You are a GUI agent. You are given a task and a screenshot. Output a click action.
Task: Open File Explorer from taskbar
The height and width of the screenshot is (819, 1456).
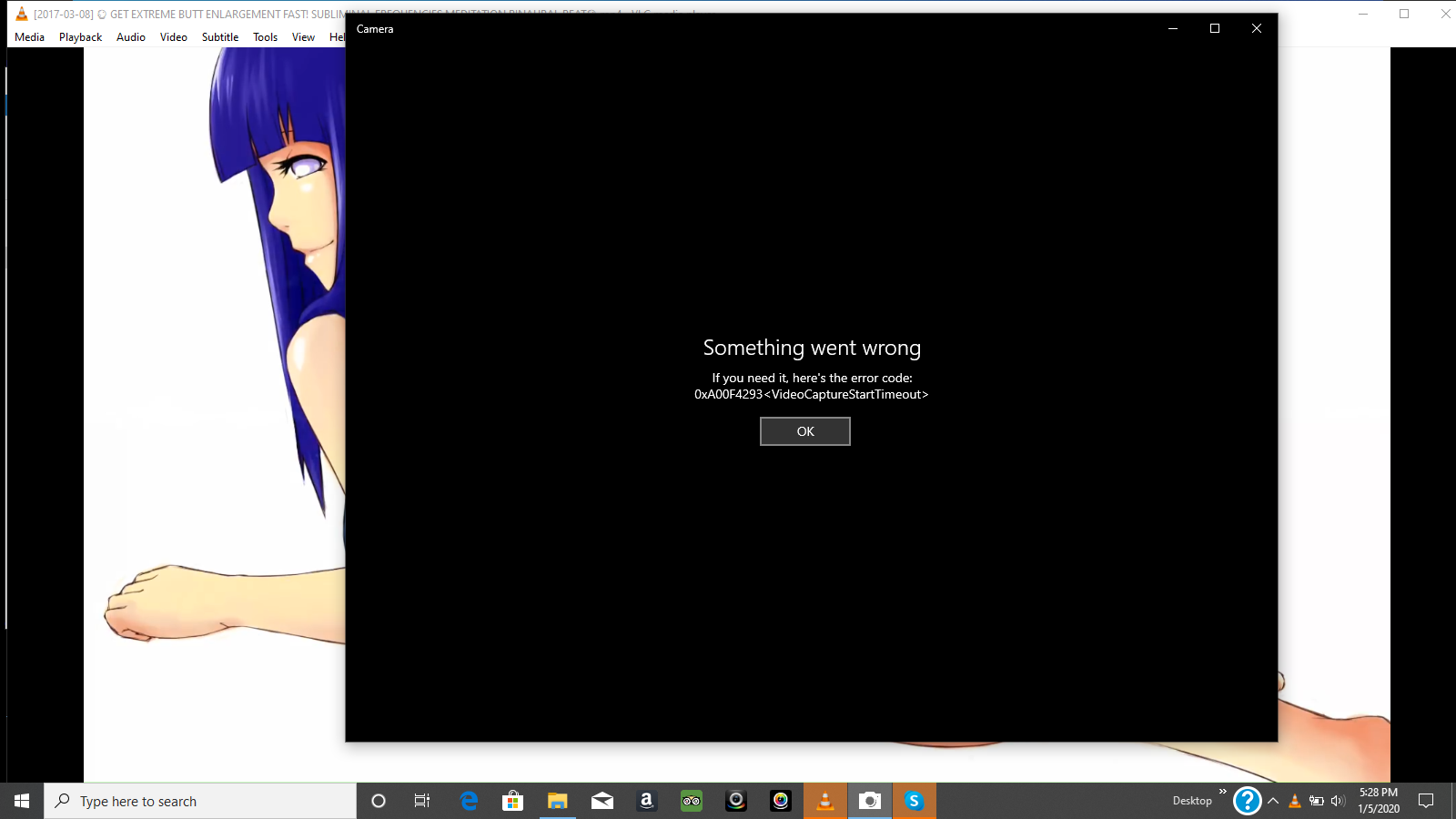tap(558, 801)
